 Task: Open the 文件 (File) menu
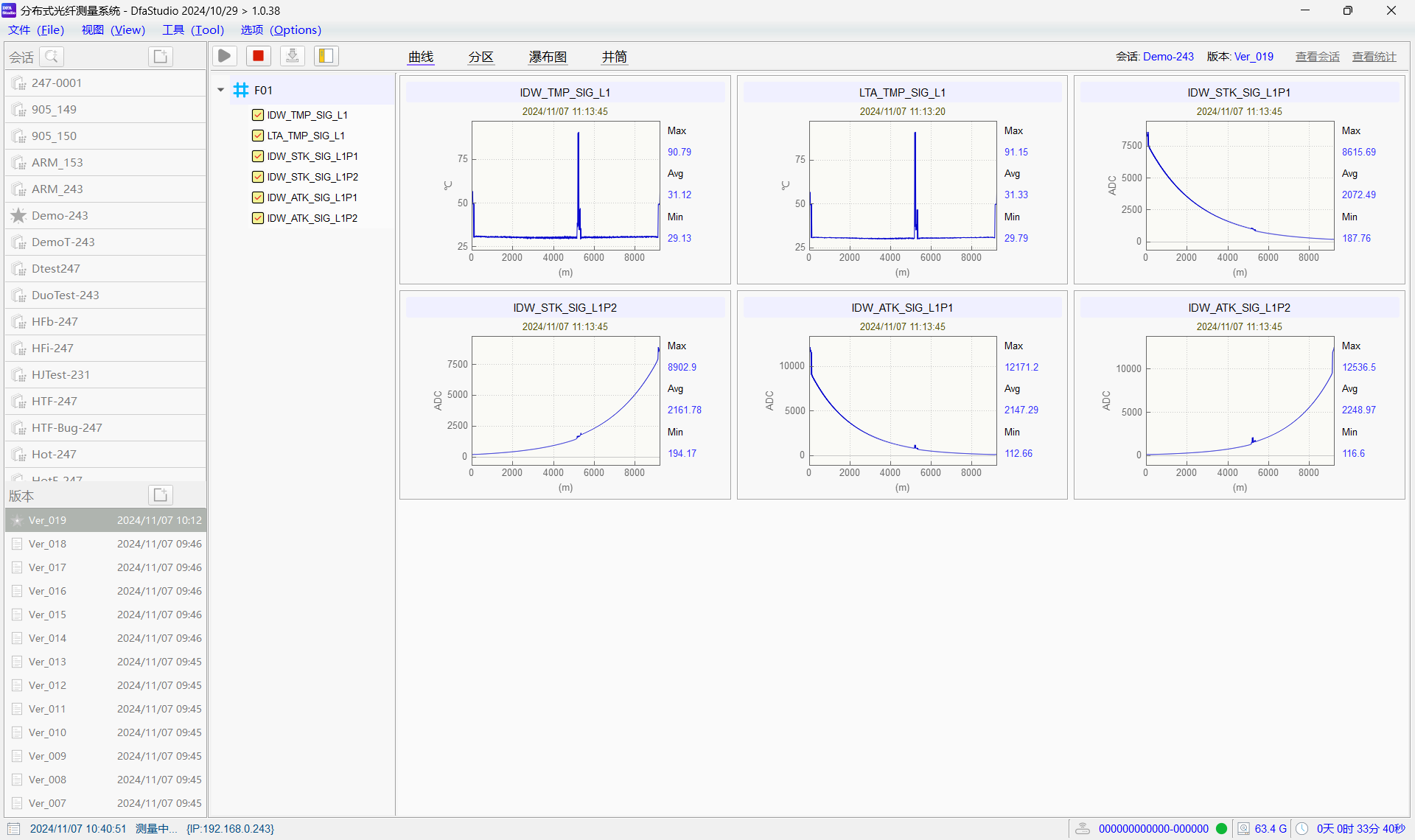[x=36, y=30]
